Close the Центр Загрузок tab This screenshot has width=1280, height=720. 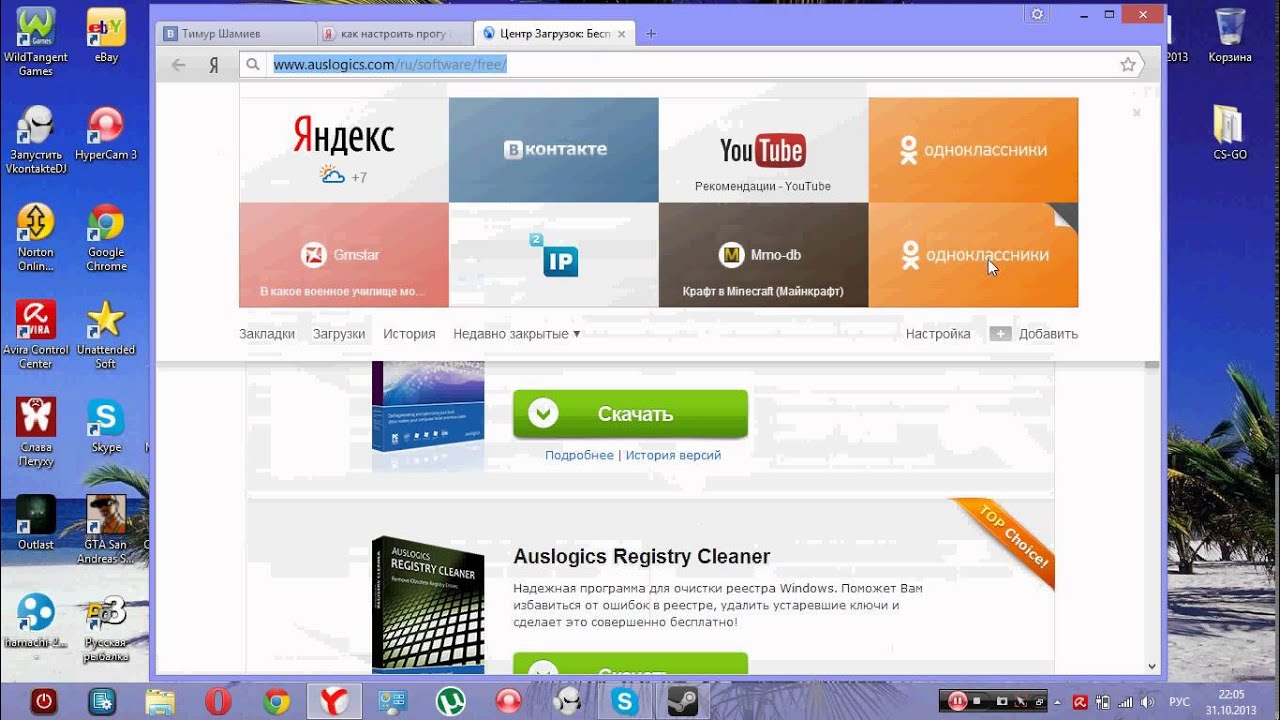[621, 34]
